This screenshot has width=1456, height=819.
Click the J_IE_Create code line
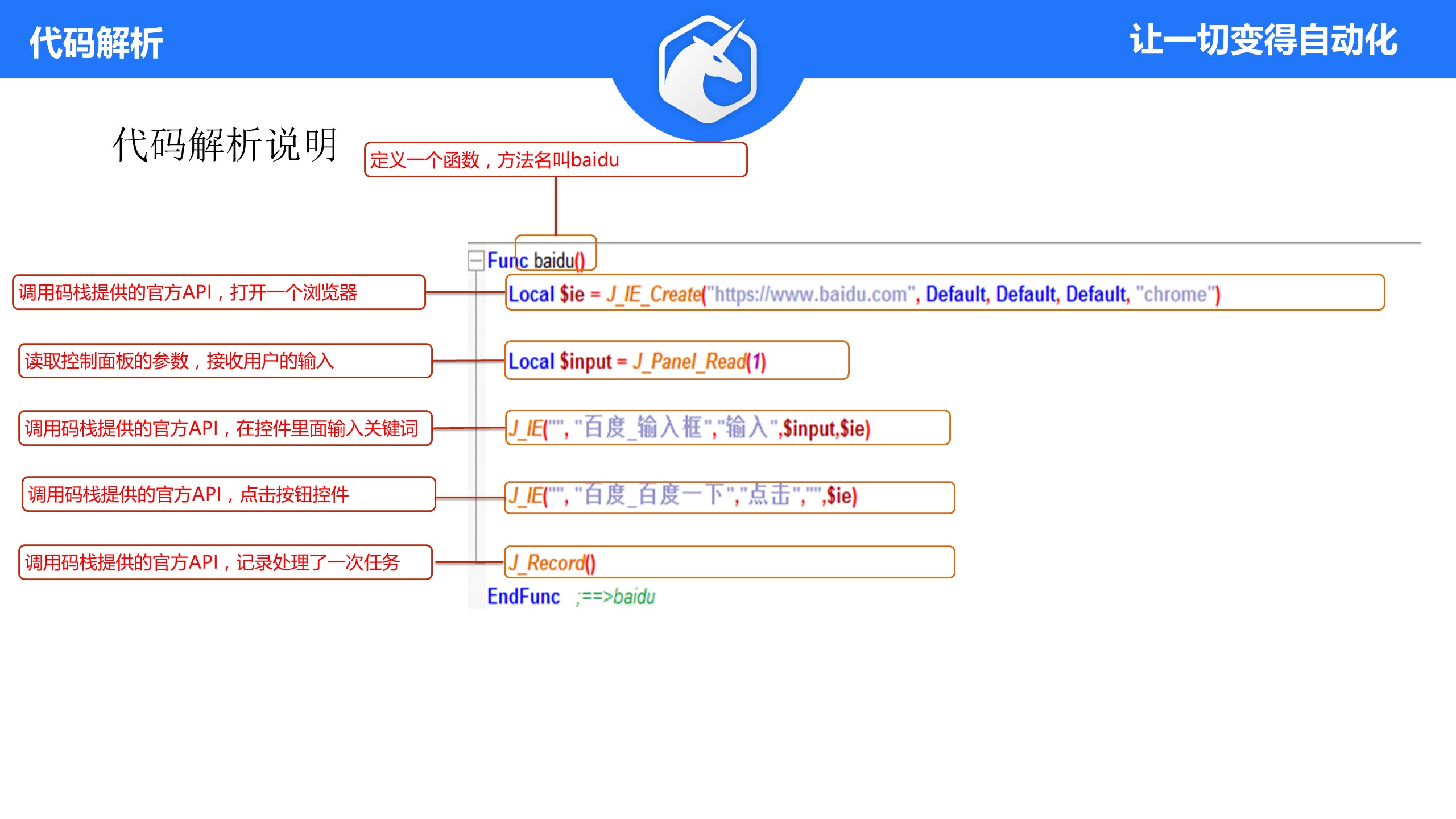pyautogui.click(x=654, y=294)
